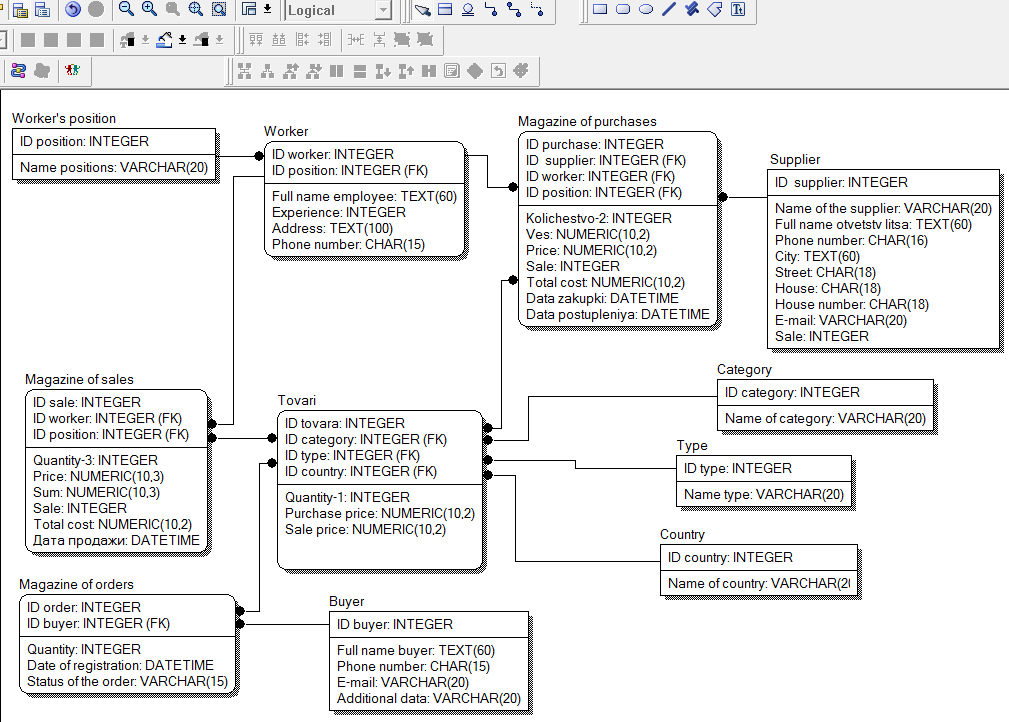Click the align tops icon
Viewport: 1009px width, 722px height.
pos(256,40)
